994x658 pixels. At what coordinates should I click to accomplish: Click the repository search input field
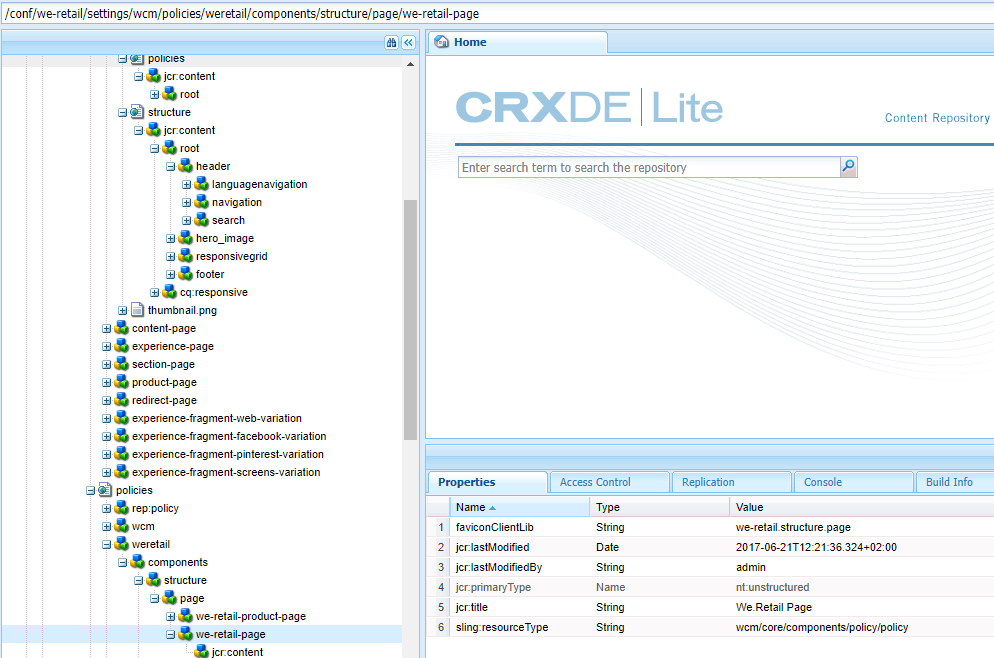tap(649, 167)
